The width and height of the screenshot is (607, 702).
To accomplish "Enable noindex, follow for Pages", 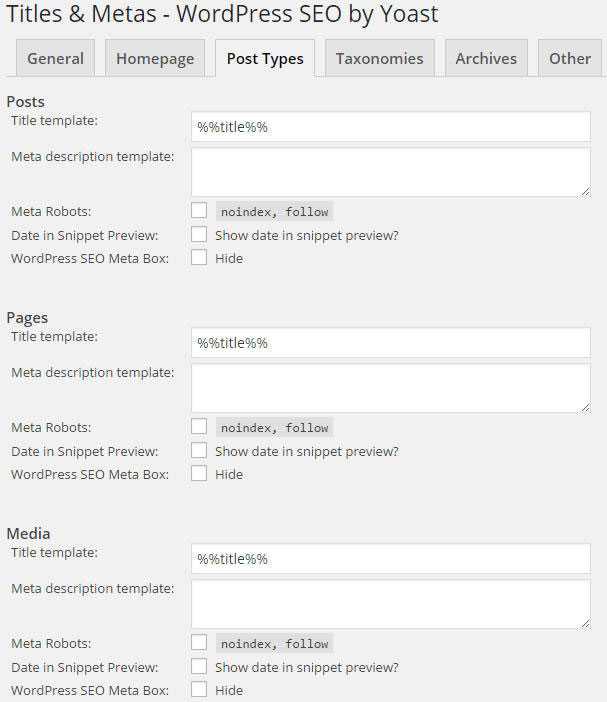I will pyautogui.click(x=199, y=427).
